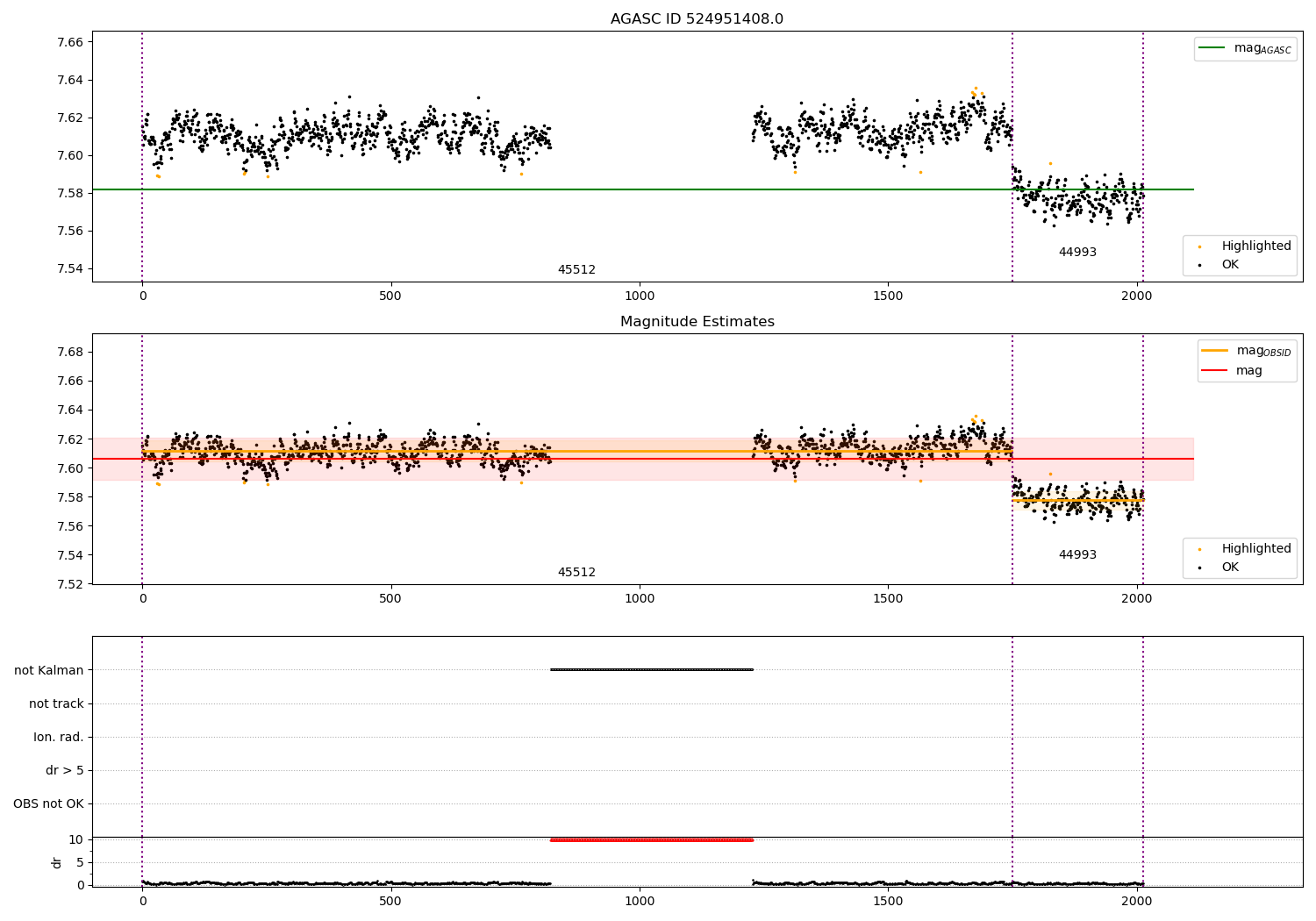Screen dimensions: 1316x921
Task: Click the 7.64 tick on the Magnitude Estimates plot
Action: 70,411
